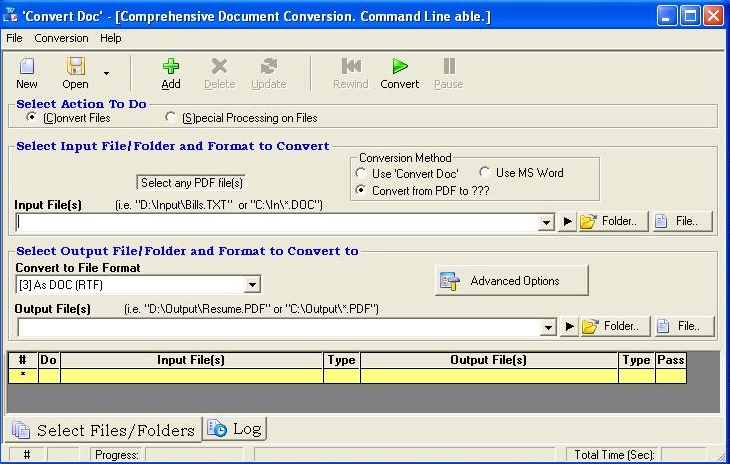Expand the Output File(s) dropdown arrow
Image resolution: width=730 pixels, height=464 pixels.
(548, 327)
